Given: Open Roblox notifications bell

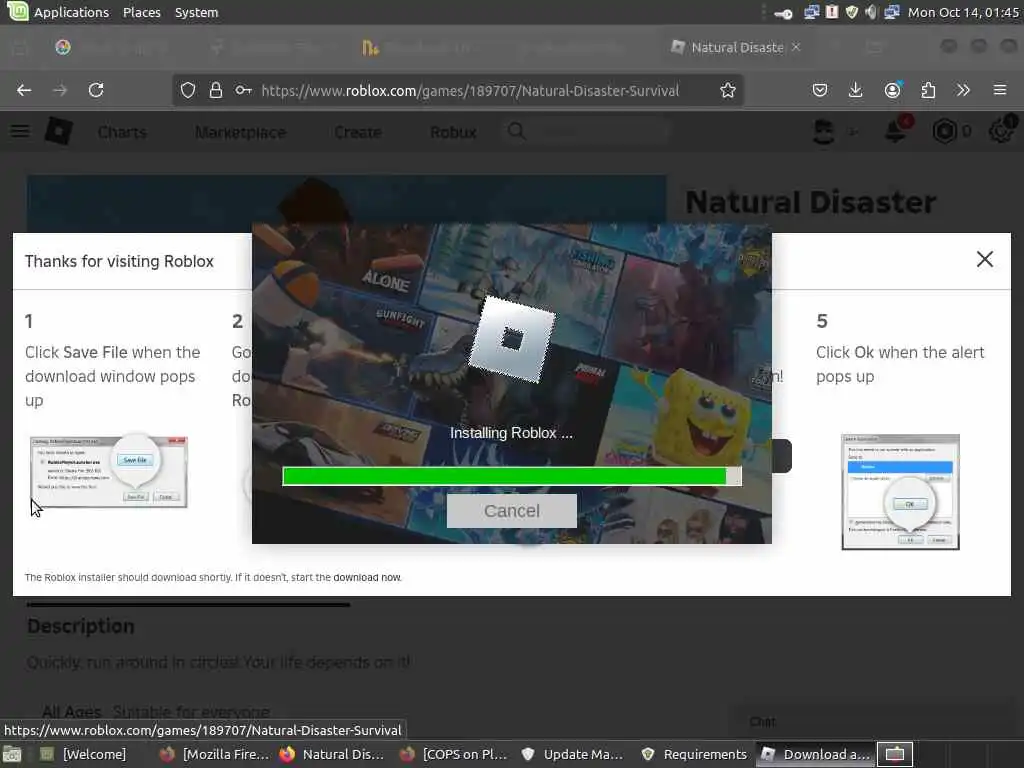Looking at the screenshot, I should [x=895, y=131].
